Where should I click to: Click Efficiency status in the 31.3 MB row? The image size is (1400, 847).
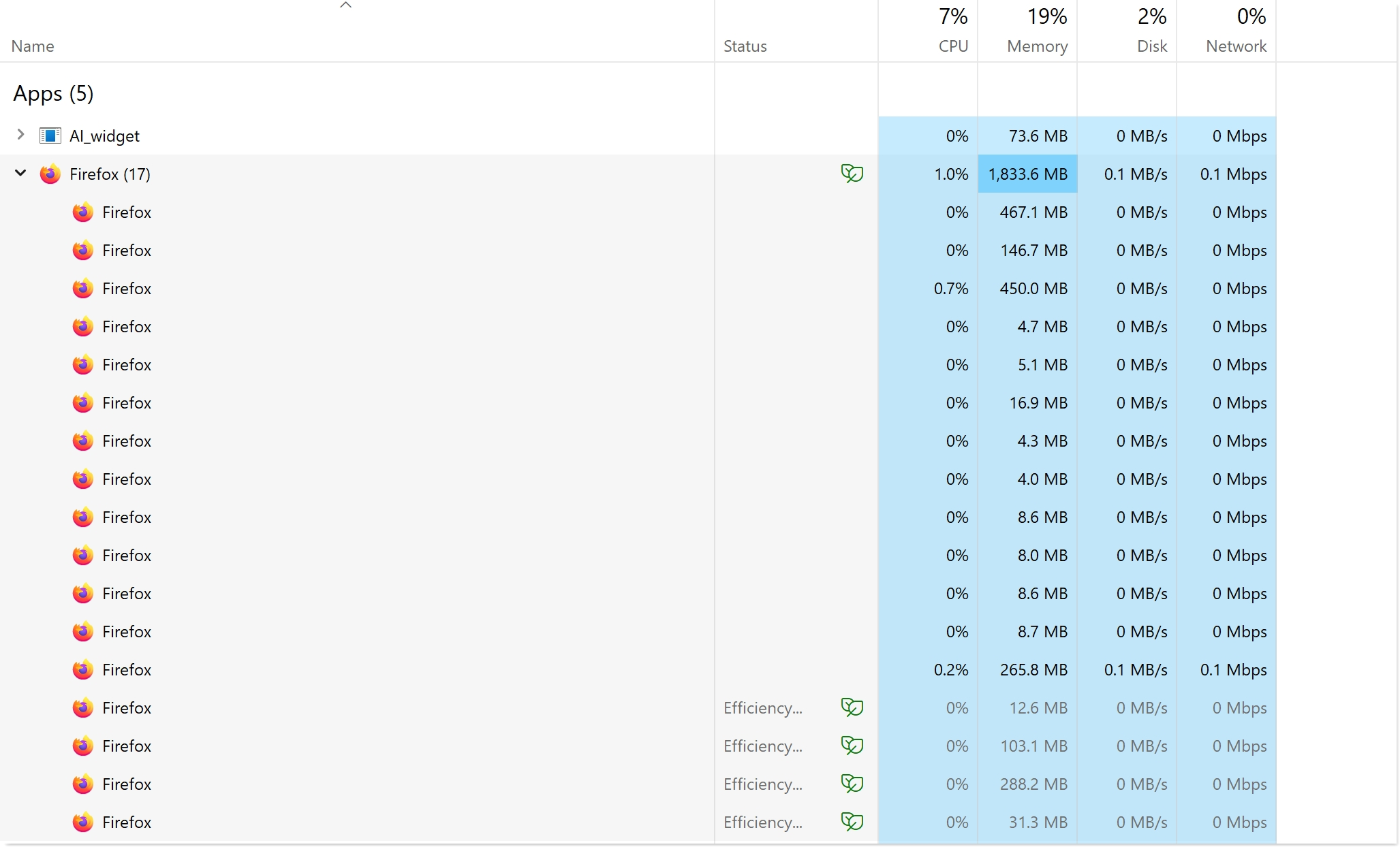pos(762,822)
